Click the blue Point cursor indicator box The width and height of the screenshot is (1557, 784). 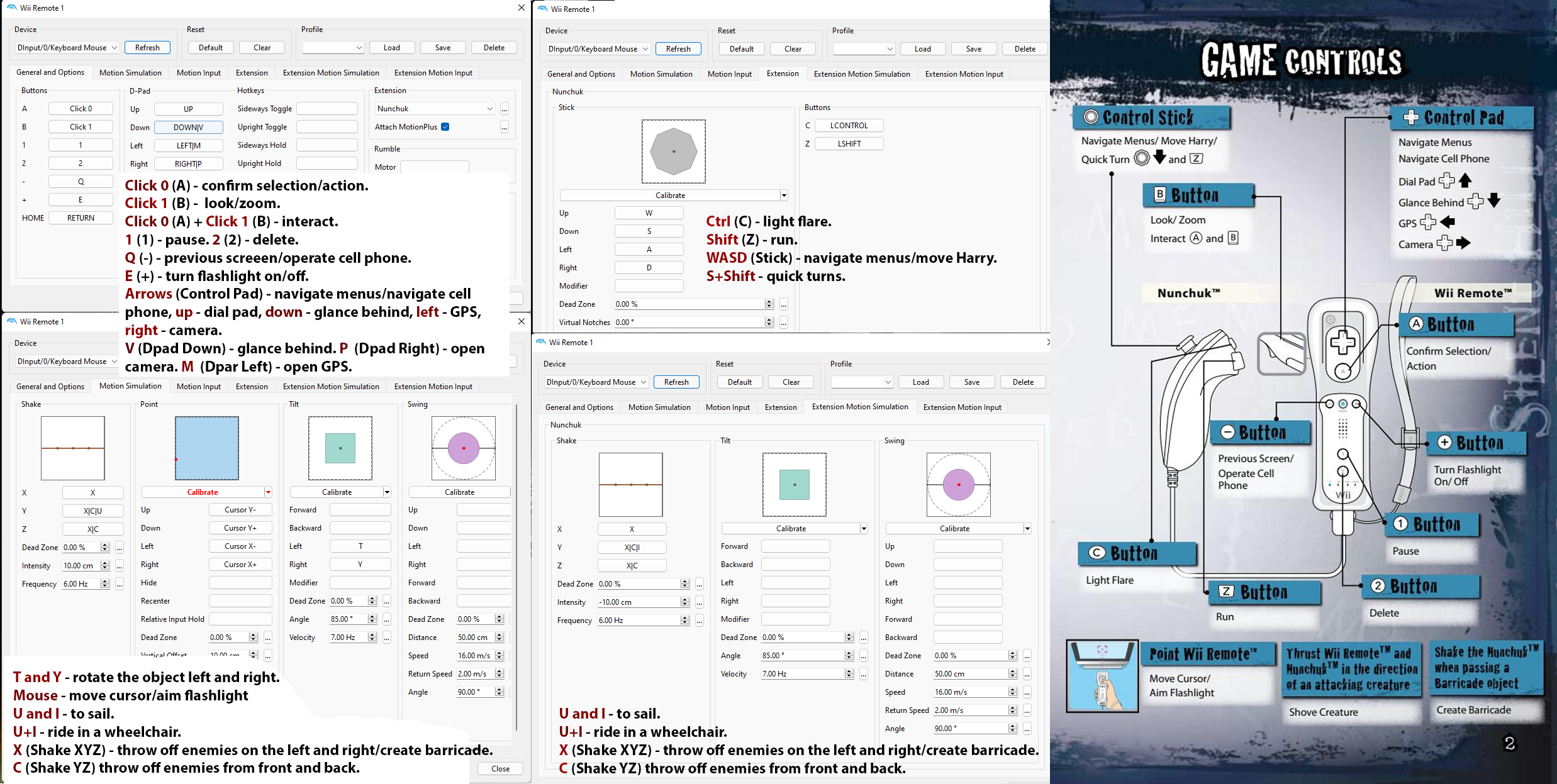206,448
